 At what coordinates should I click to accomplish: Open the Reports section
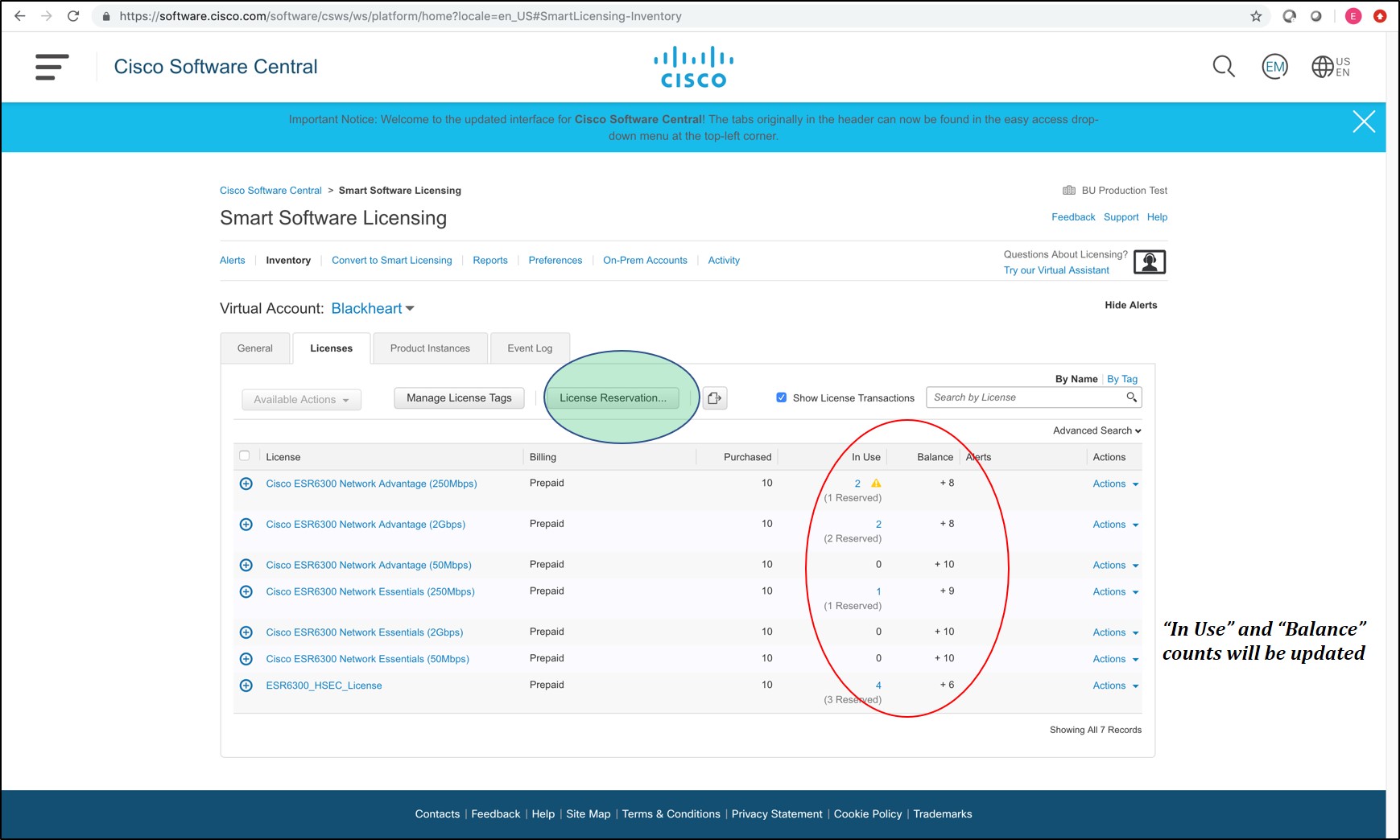coord(490,260)
